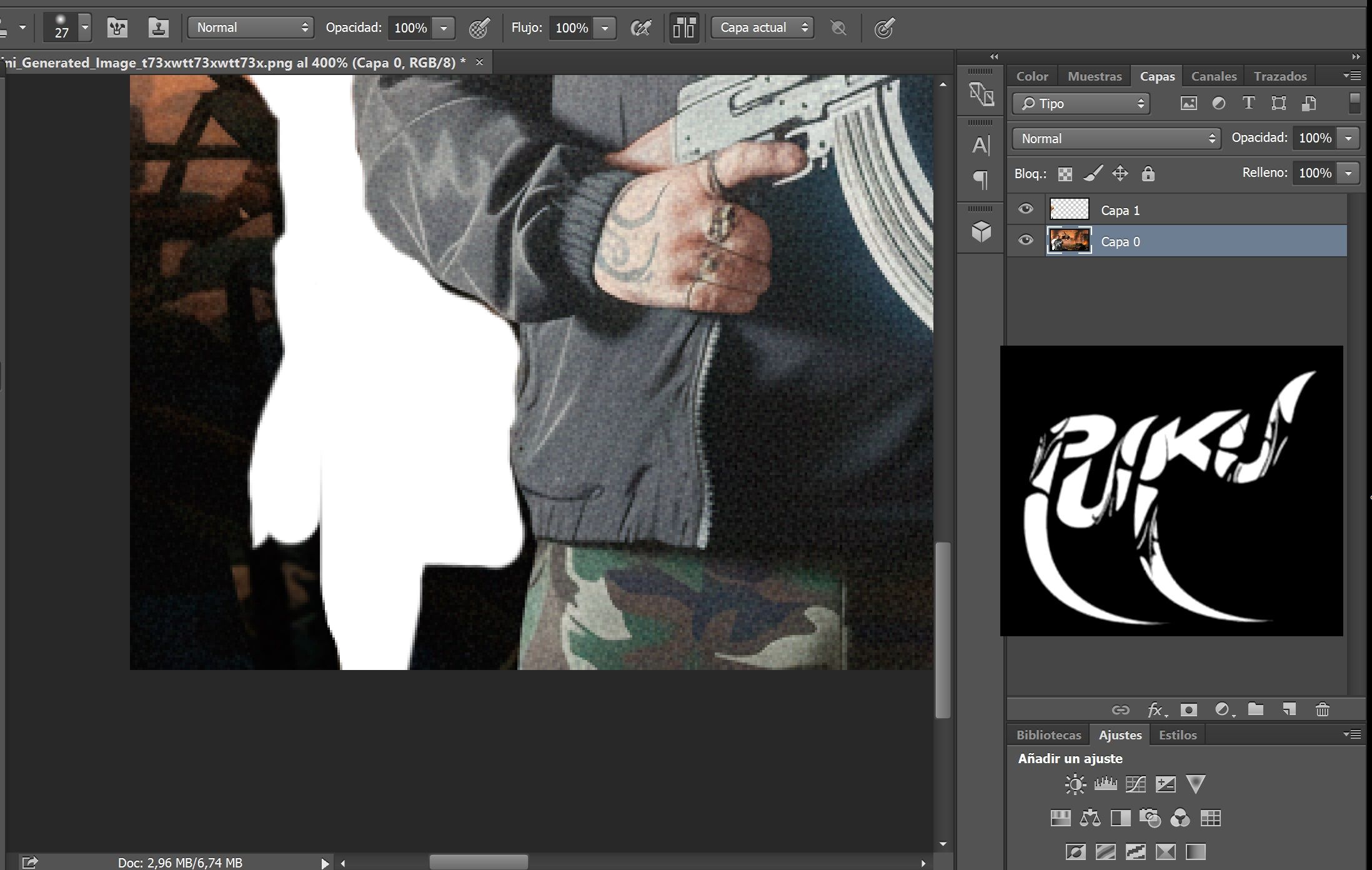Hide Capa 1 layer visibility

pos(1025,209)
